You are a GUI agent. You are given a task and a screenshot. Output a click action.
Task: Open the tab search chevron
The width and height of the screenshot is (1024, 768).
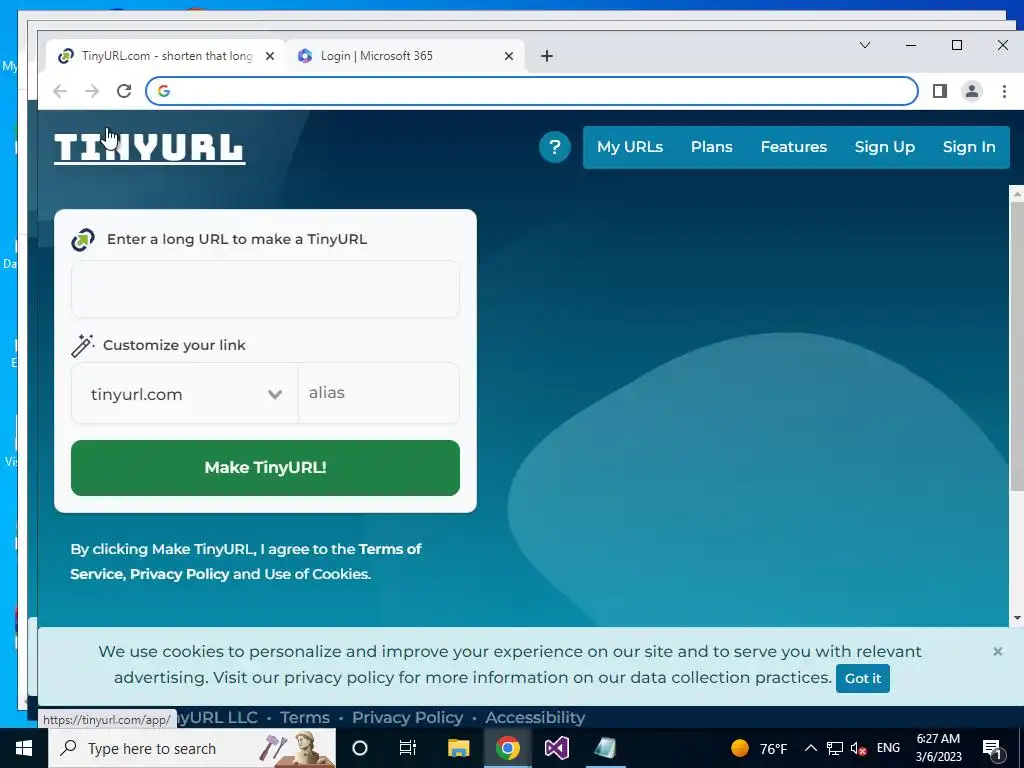865,45
